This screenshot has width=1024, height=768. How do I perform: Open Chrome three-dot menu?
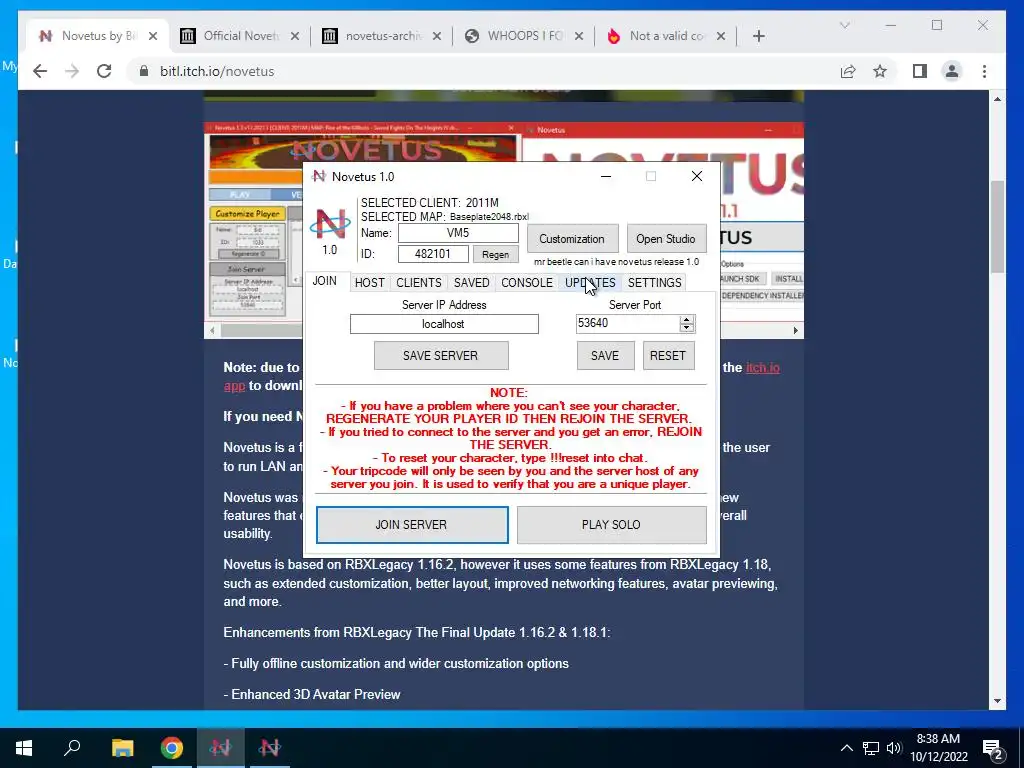(984, 71)
